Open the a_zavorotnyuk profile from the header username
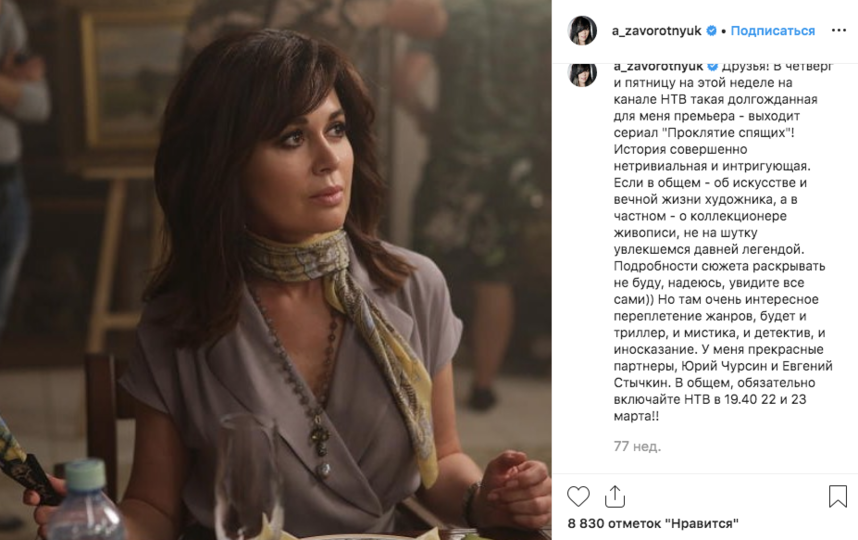858x540 pixels. 656,31
